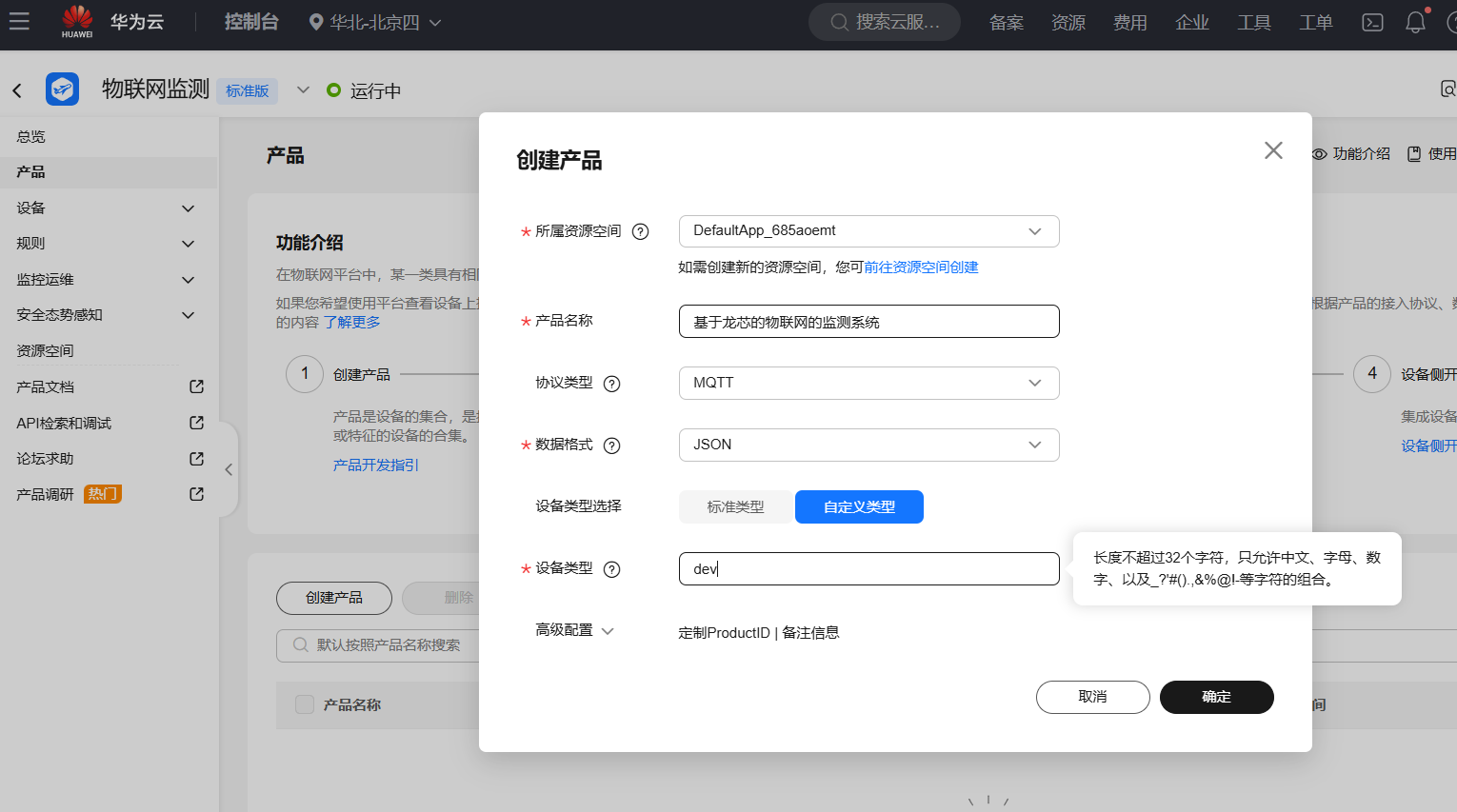This screenshot has width=1457, height=812.
Task: Open the 所属资源空间 dropdown
Action: click(x=868, y=231)
